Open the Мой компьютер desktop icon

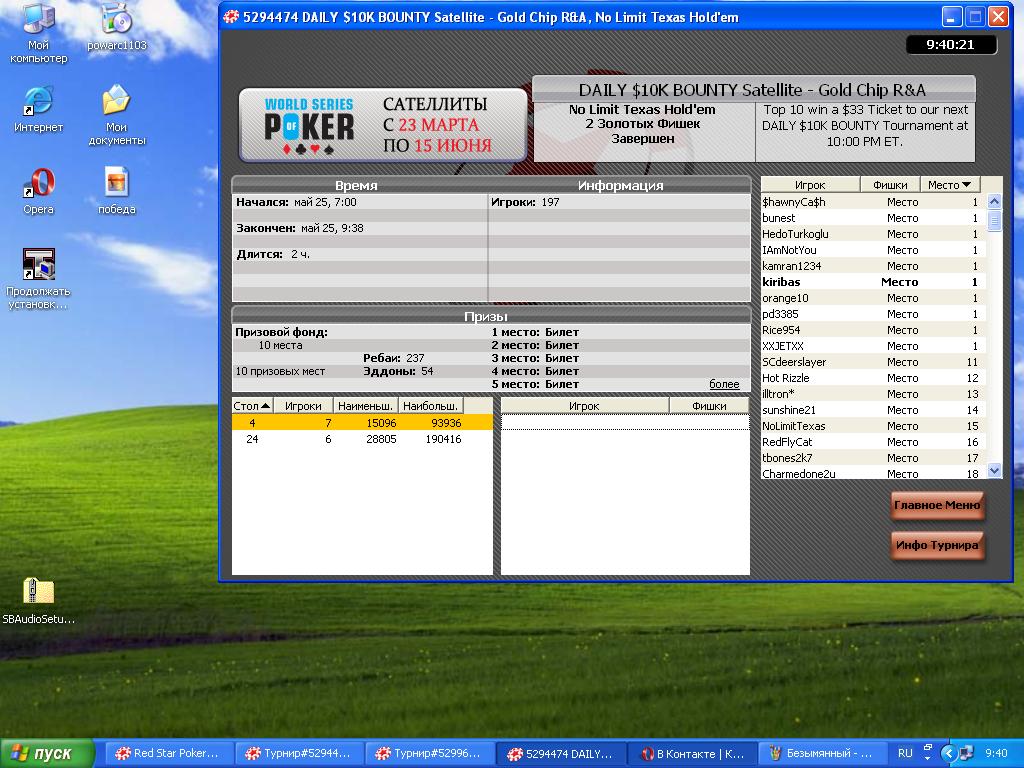(x=38, y=33)
